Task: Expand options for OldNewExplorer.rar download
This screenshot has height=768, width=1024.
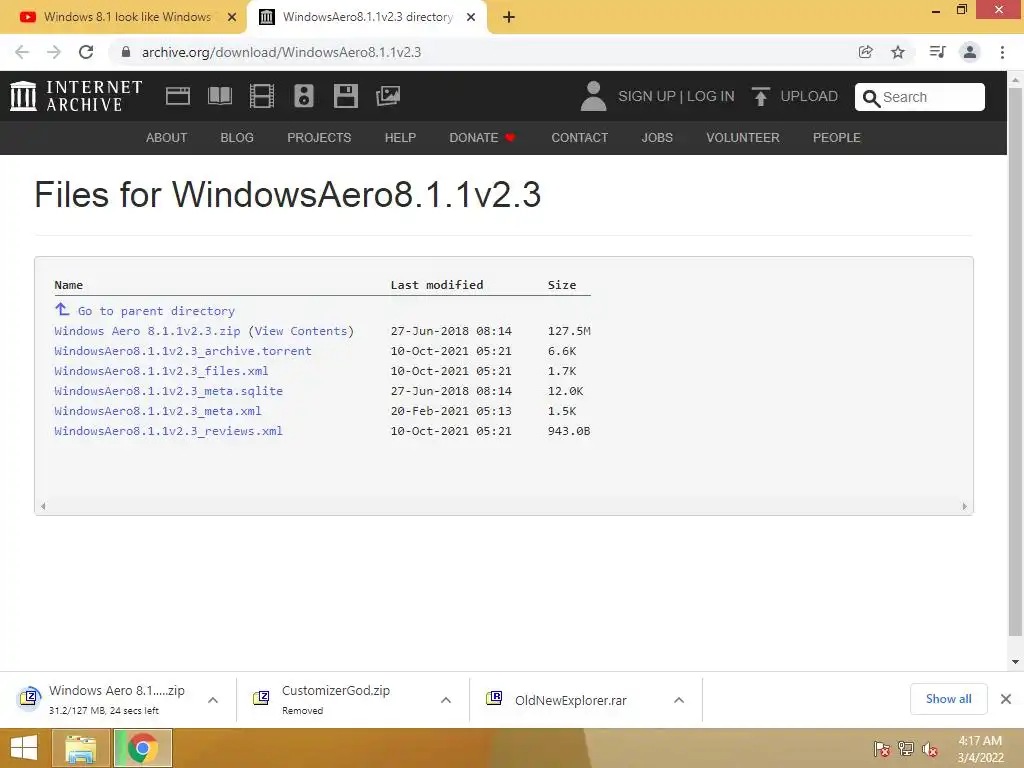Action: click(x=679, y=700)
